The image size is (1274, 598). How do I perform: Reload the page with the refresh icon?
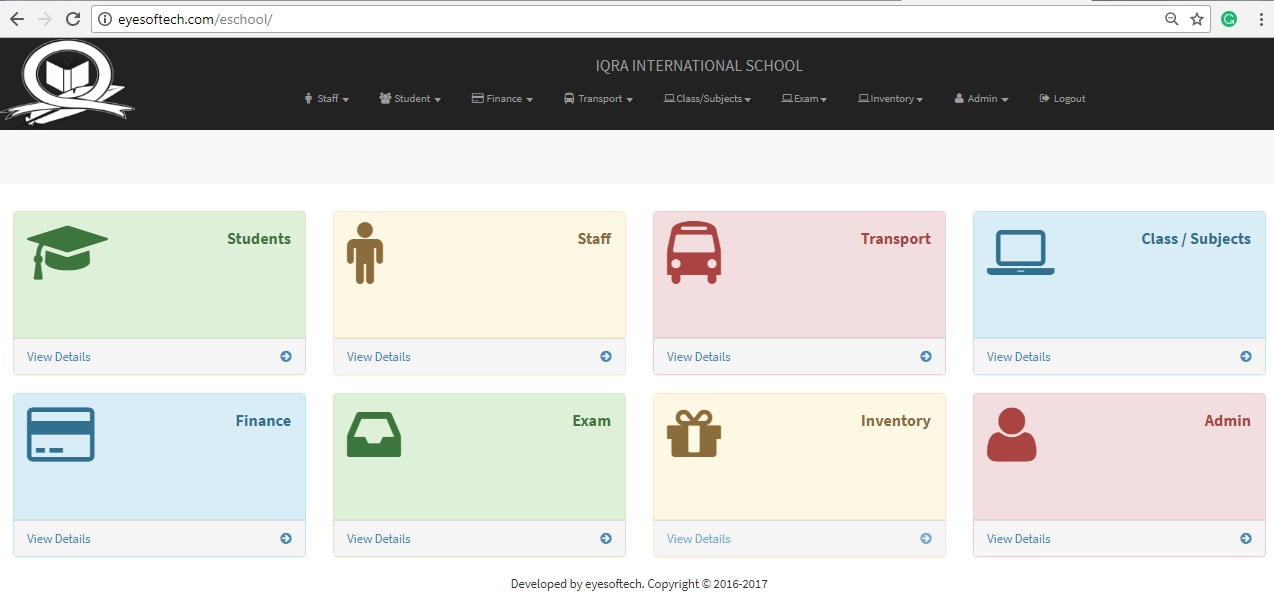click(72, 19)
